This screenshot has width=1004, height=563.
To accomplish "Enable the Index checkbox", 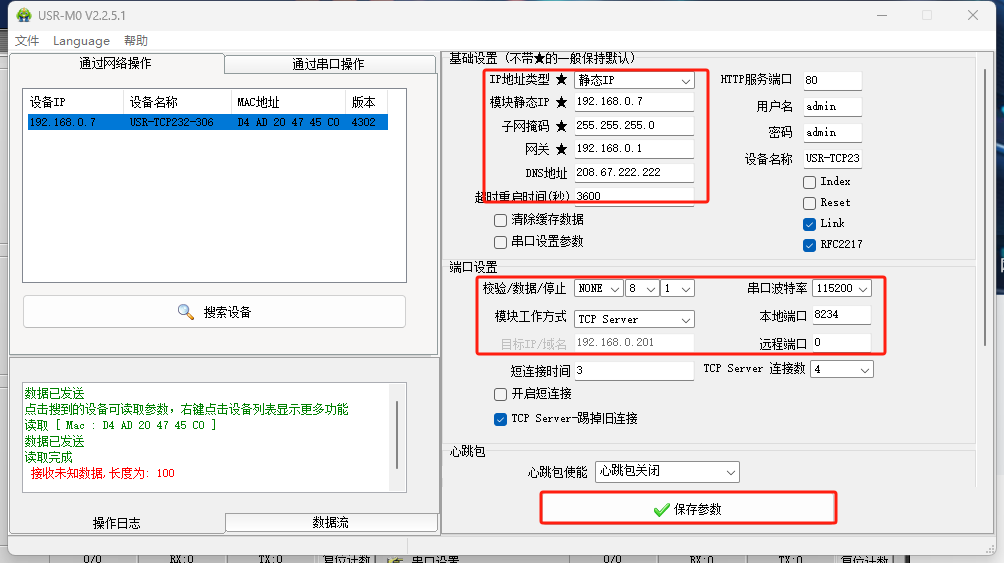I will [x=809, y=182].
